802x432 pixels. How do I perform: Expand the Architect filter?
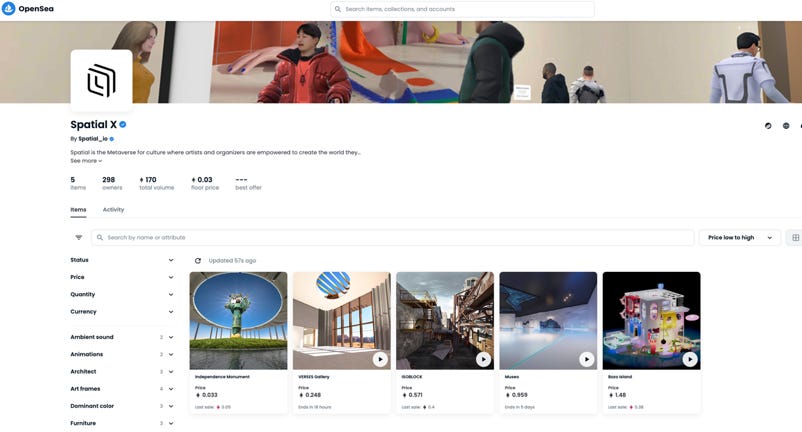pos(122,372)
